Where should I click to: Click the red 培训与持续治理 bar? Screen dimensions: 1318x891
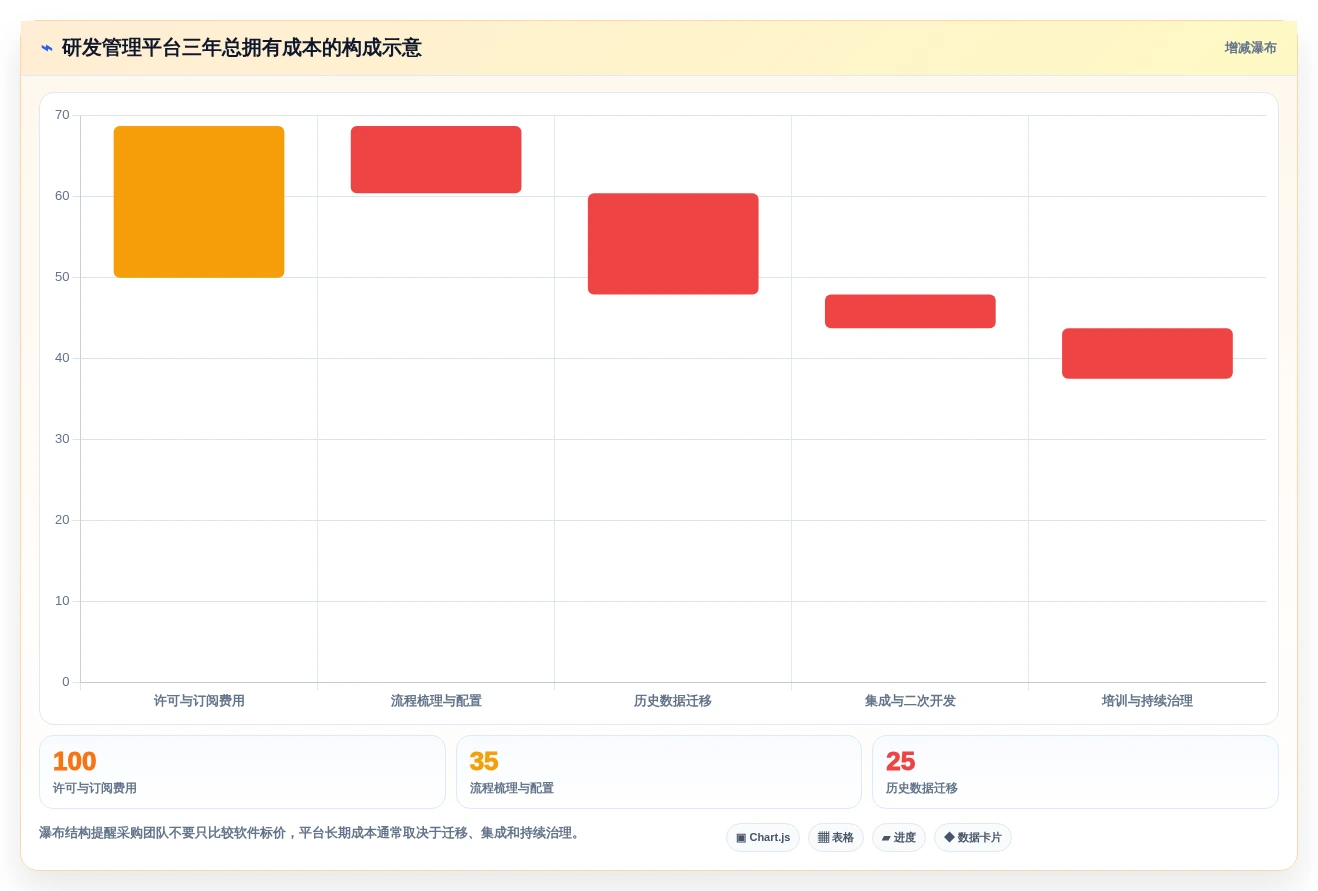tap(1147, 353)
